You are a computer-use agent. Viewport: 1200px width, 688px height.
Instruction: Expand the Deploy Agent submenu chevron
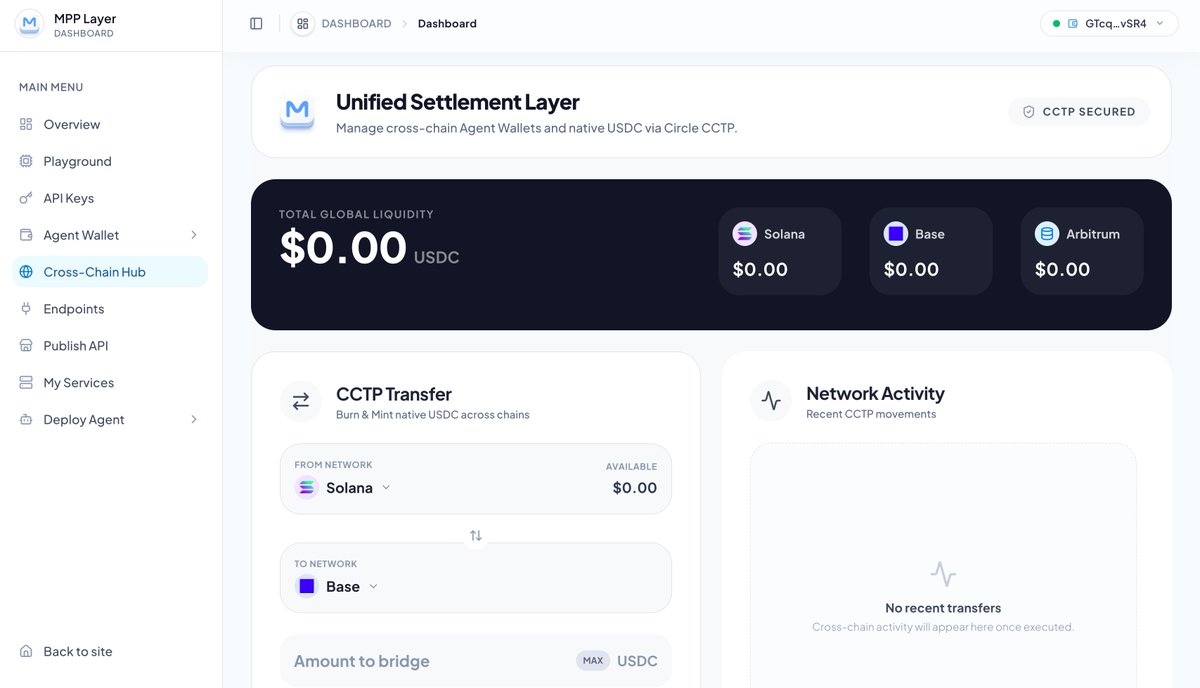(194, 420)
